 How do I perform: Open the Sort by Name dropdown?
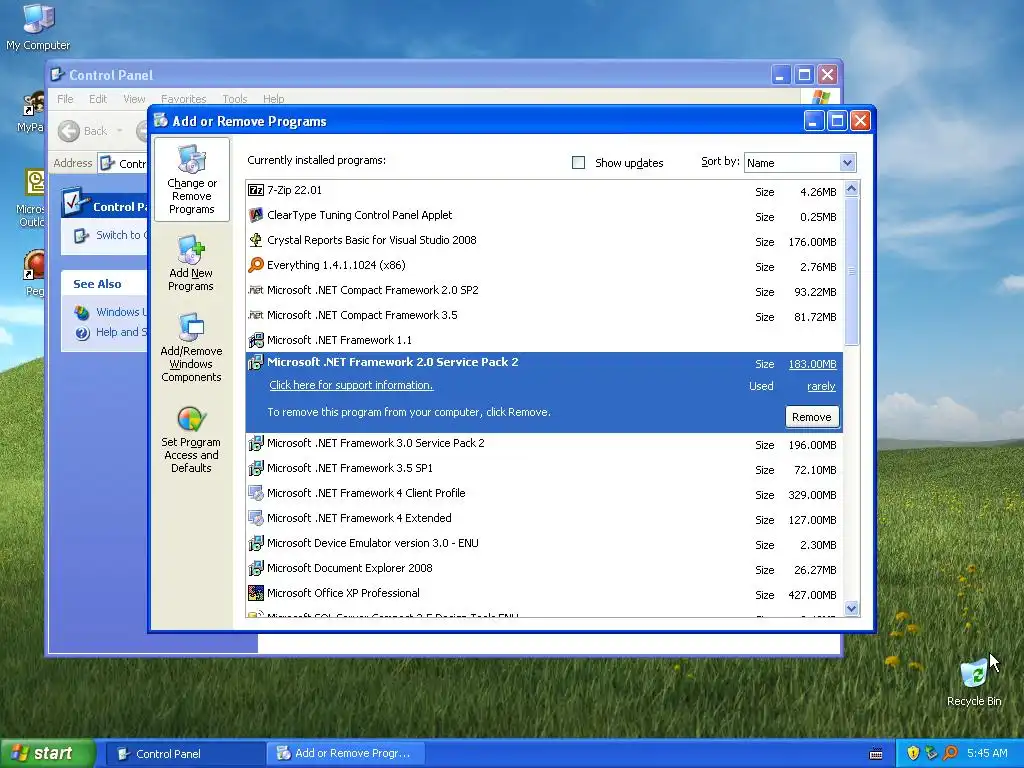pyautogui.click(x=800, y=163)
